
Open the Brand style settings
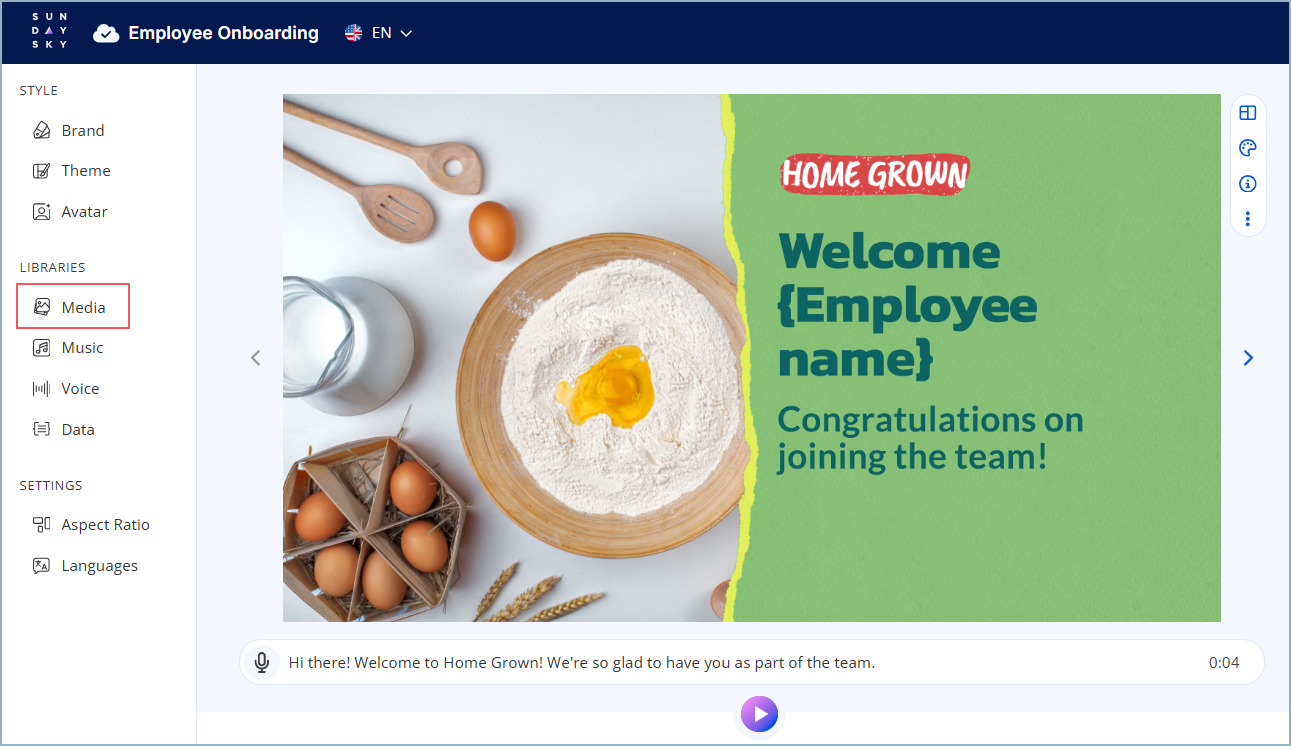coord(68,130)
